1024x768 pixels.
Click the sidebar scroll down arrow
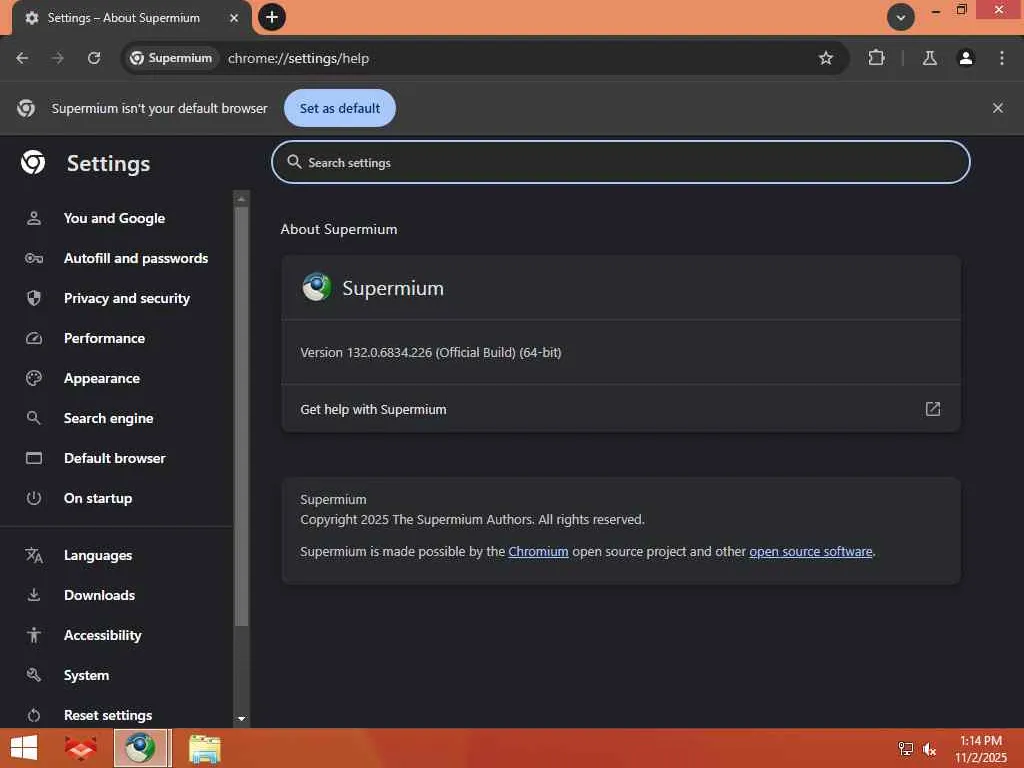[x=242, y=718]
